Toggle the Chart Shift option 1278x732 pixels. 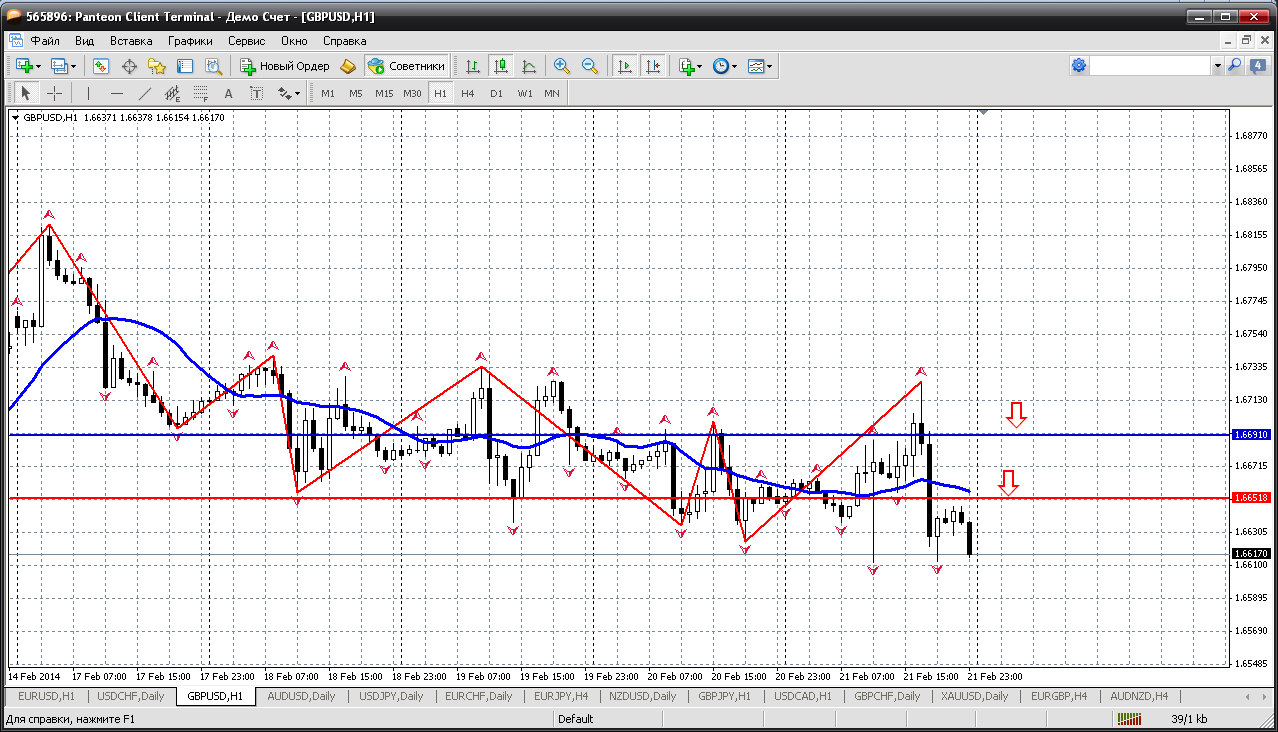(653, 66)
